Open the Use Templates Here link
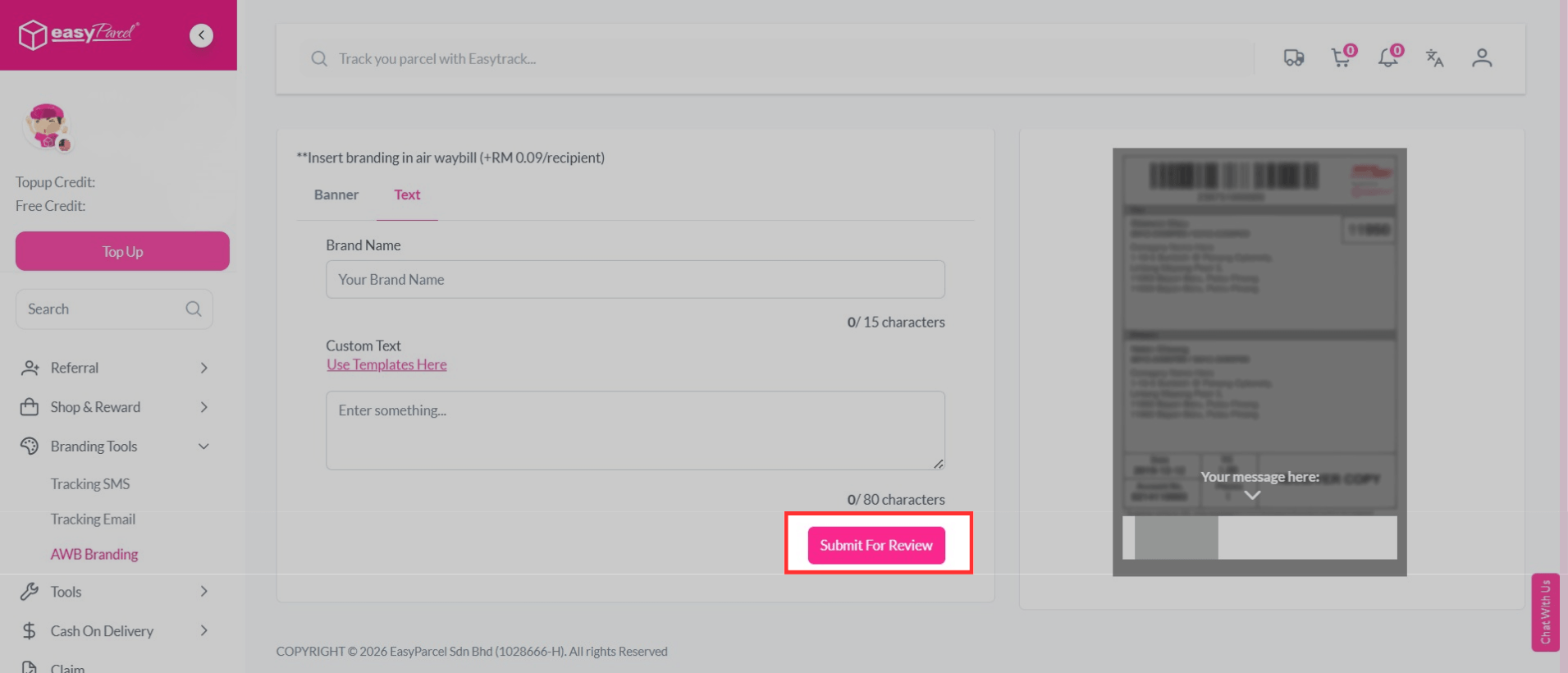The height and width of the screenshot is (673, 1568). pos(386,364)
